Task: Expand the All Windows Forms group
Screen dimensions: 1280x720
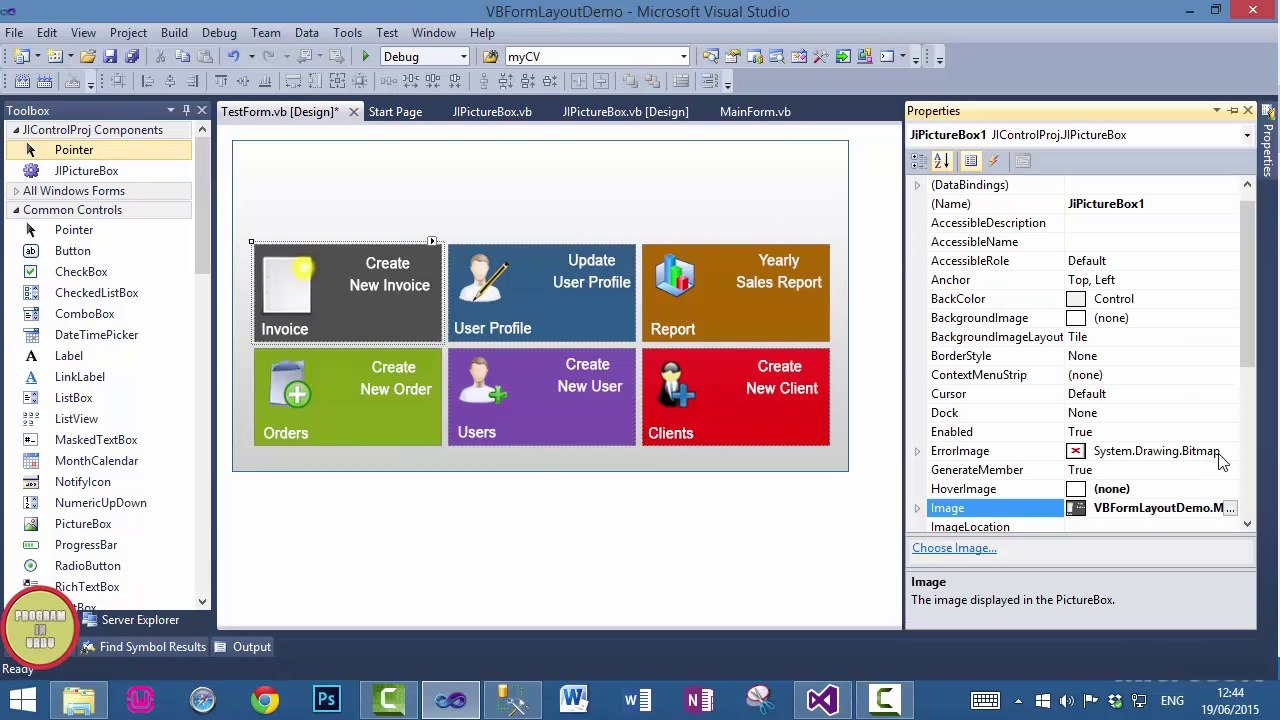Action: pyautogui.click(x=16, y=191)
